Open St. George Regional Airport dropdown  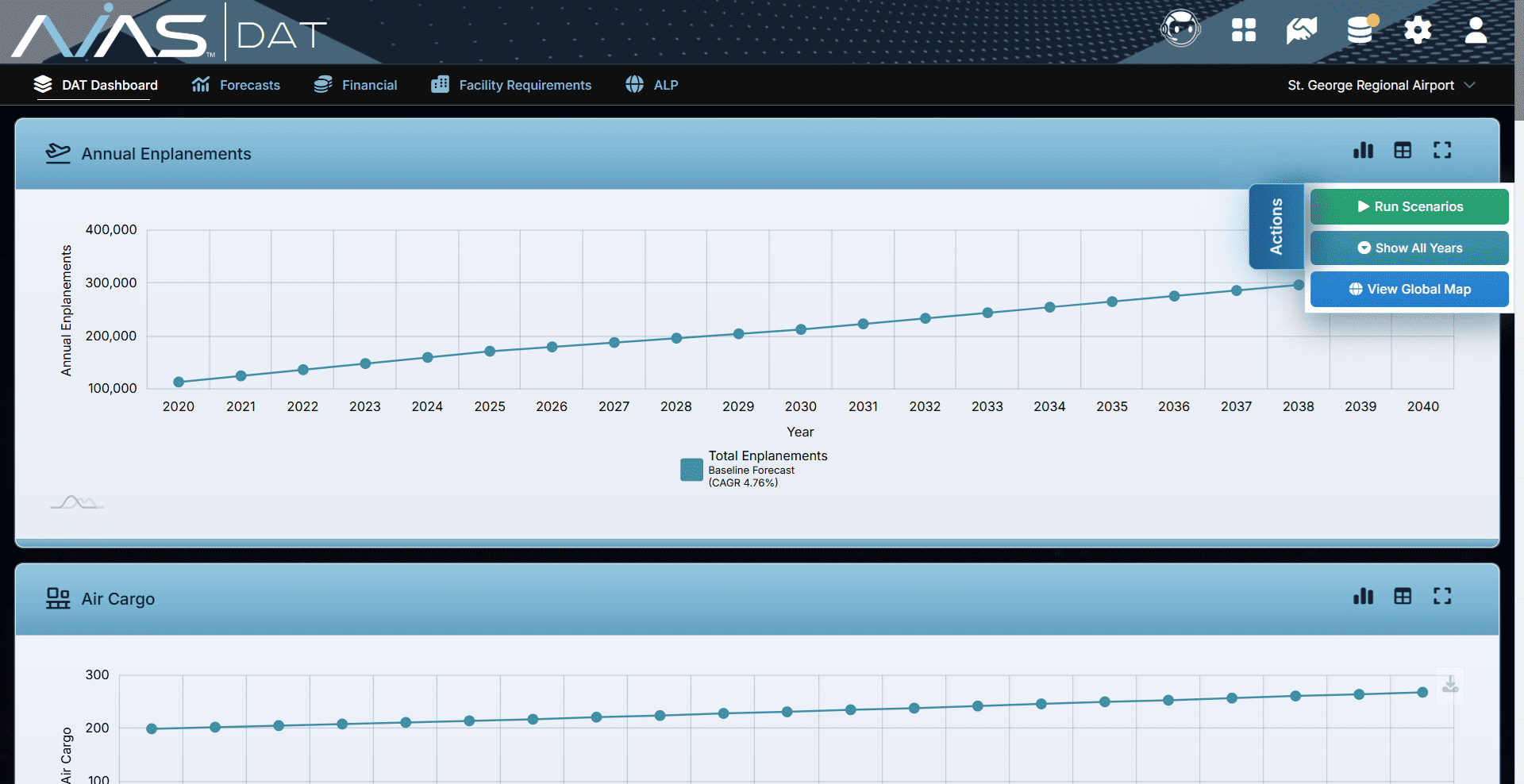tap(1381, 85)
